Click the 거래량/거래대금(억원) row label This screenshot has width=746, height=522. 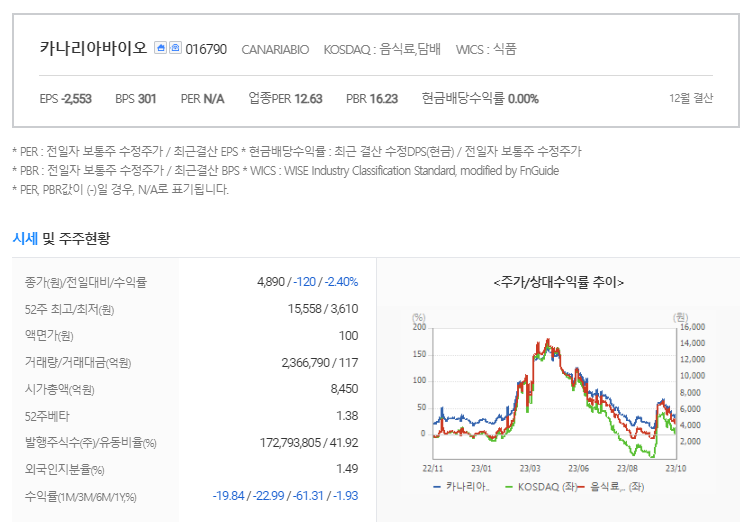(78, 363)
